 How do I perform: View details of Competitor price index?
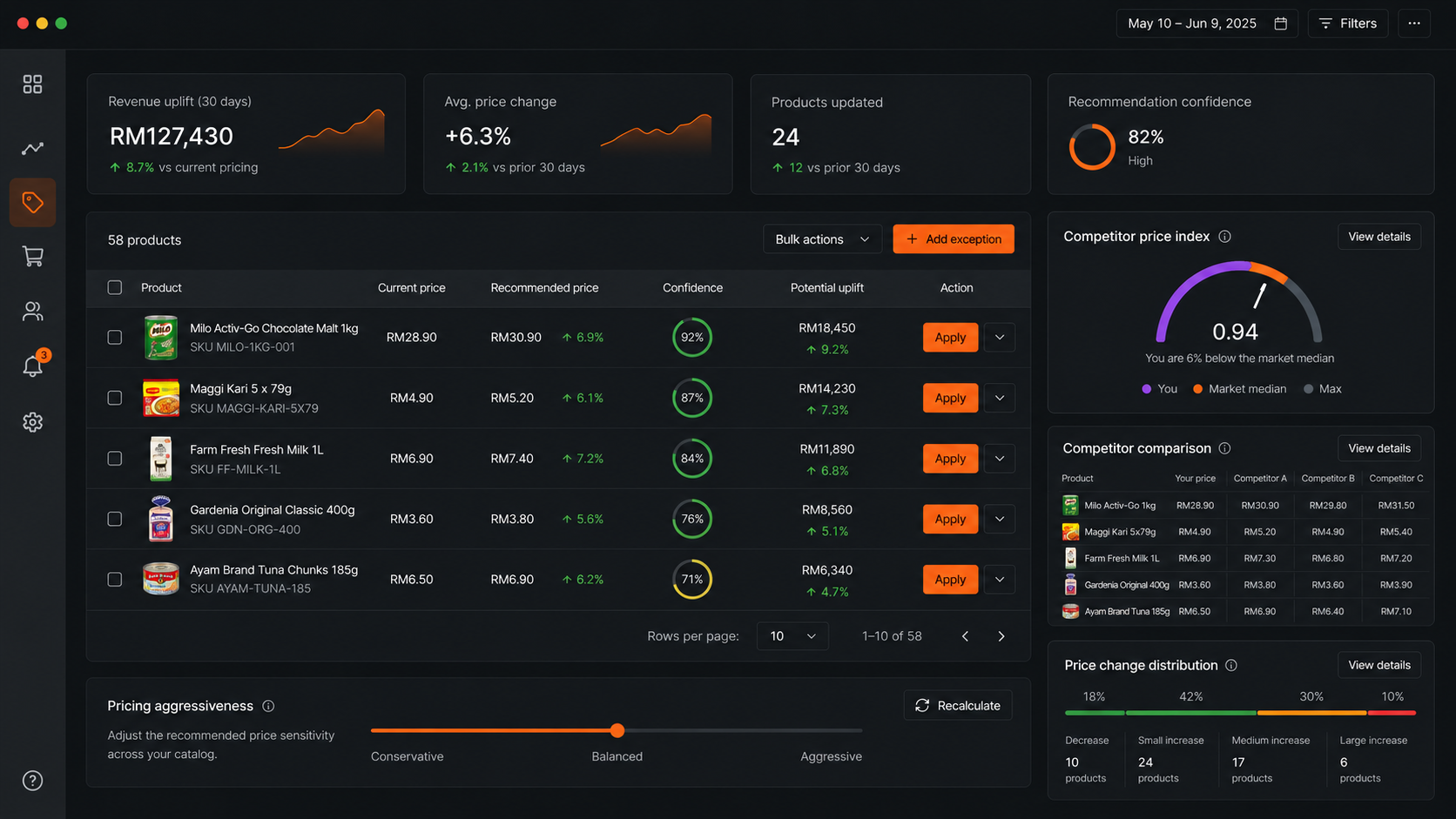point(1379,237)
